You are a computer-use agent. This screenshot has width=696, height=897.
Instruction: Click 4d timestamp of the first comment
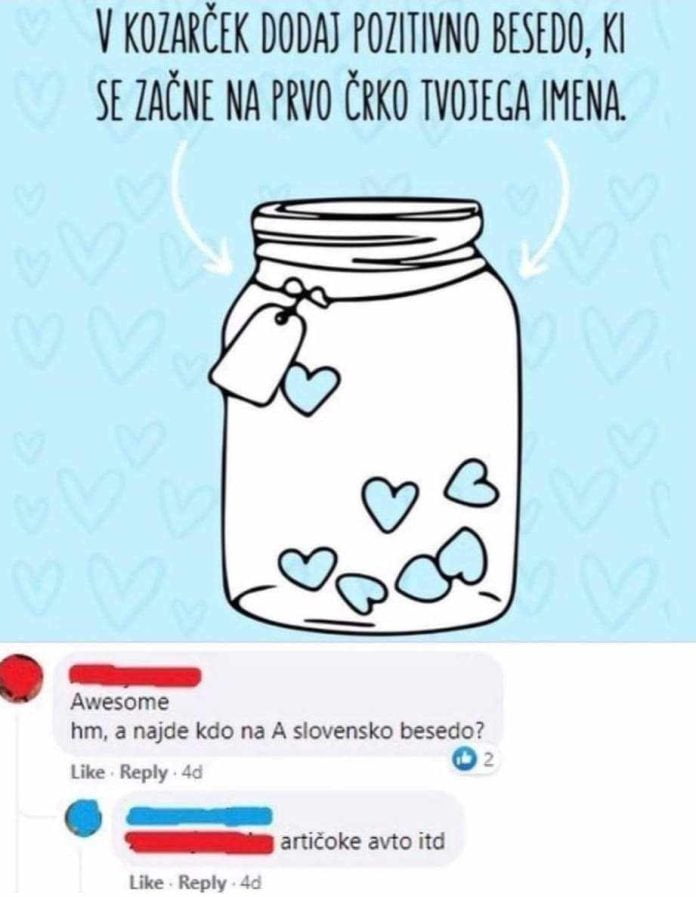[192, 772]
